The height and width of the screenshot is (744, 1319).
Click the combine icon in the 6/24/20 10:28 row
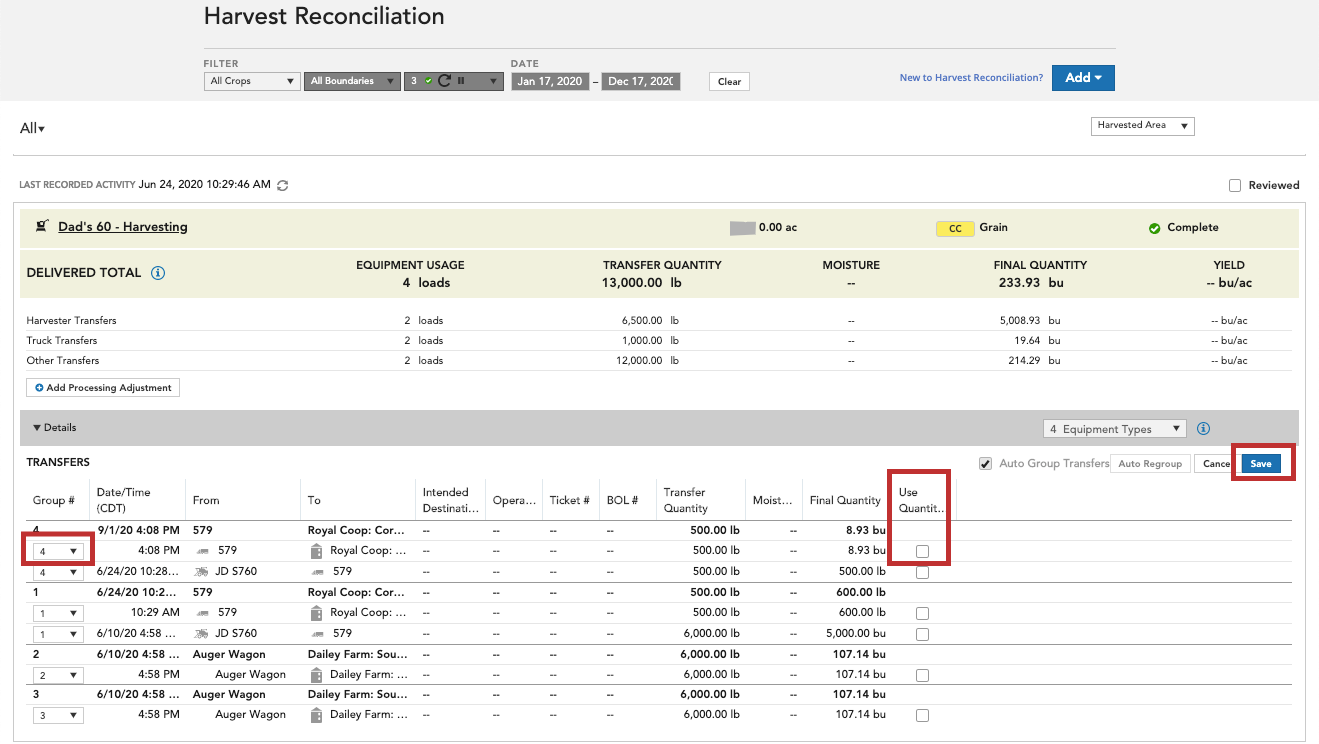(x=203, y=572)
